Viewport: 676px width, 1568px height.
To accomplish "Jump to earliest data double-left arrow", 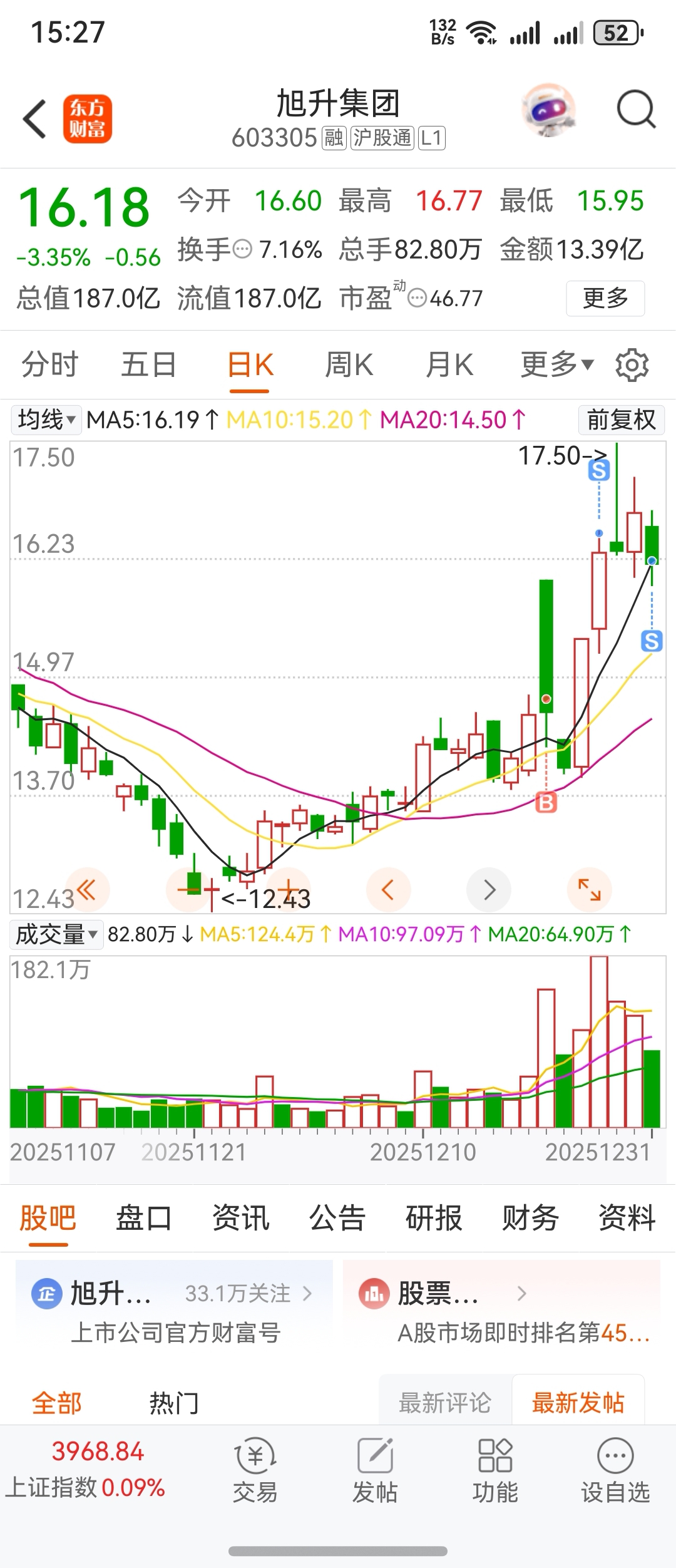I will click(86, 889).
